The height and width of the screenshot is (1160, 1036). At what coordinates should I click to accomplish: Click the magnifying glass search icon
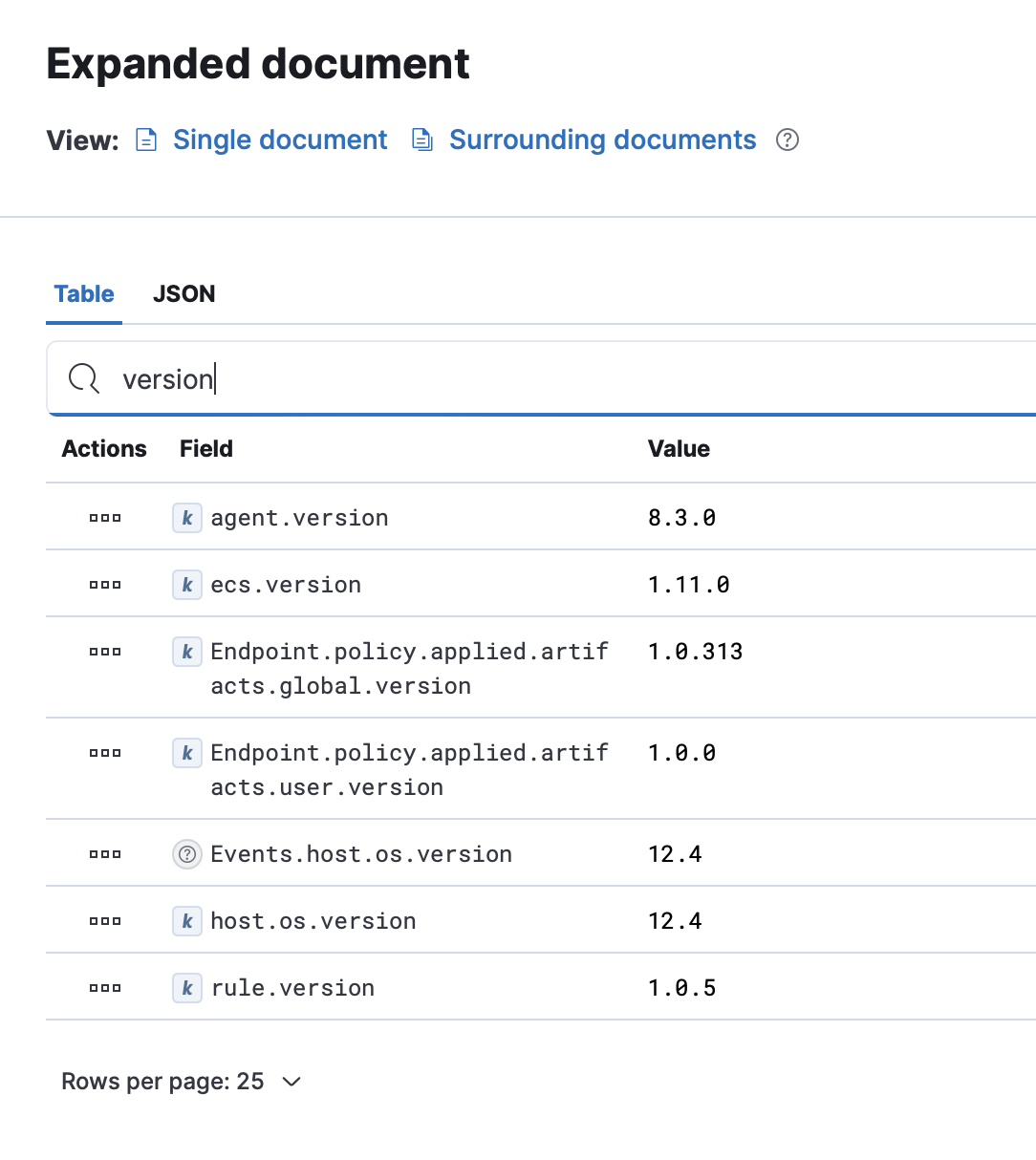[84, 378]
